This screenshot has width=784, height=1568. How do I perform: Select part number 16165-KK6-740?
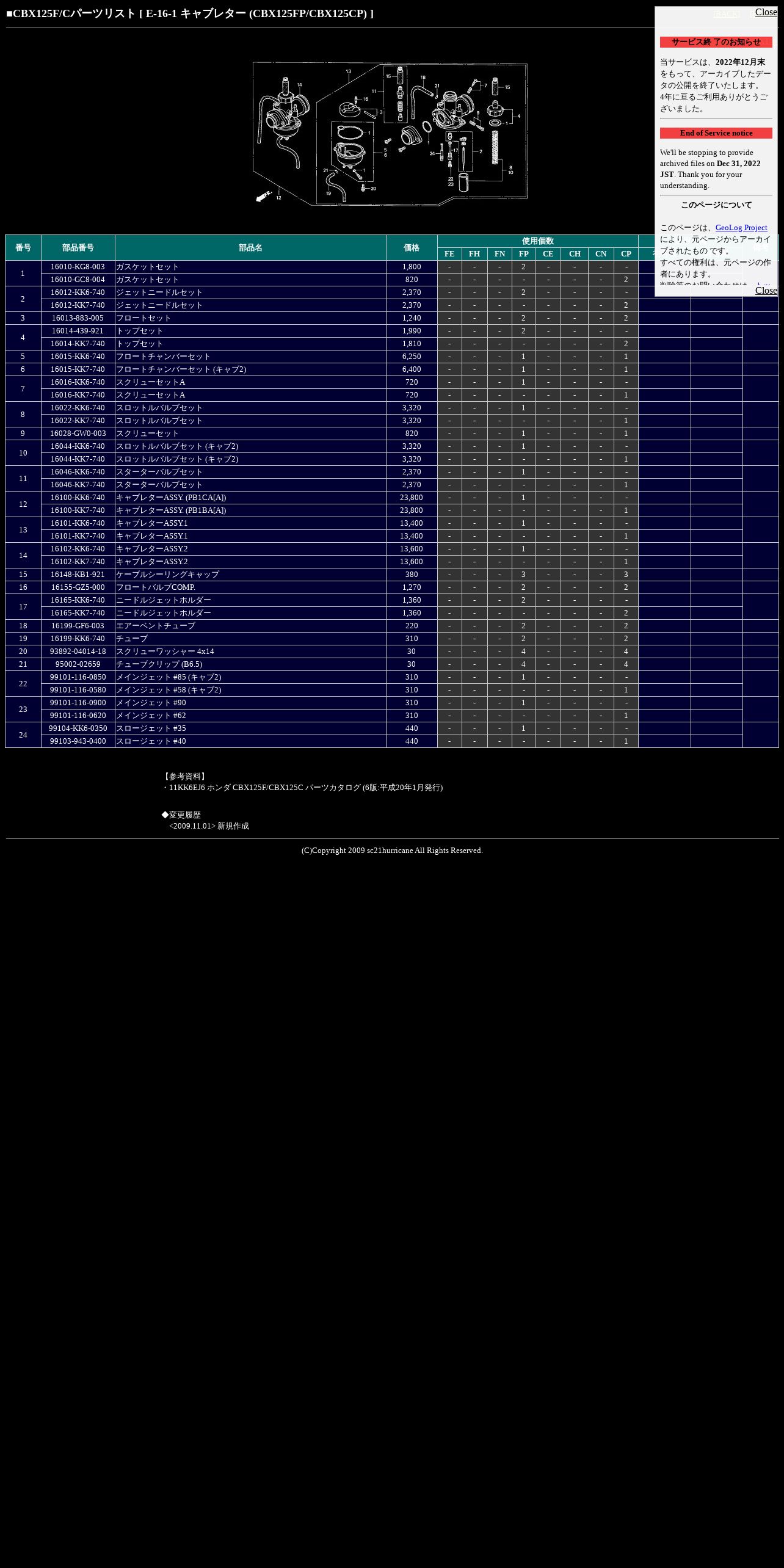[78, 600]
